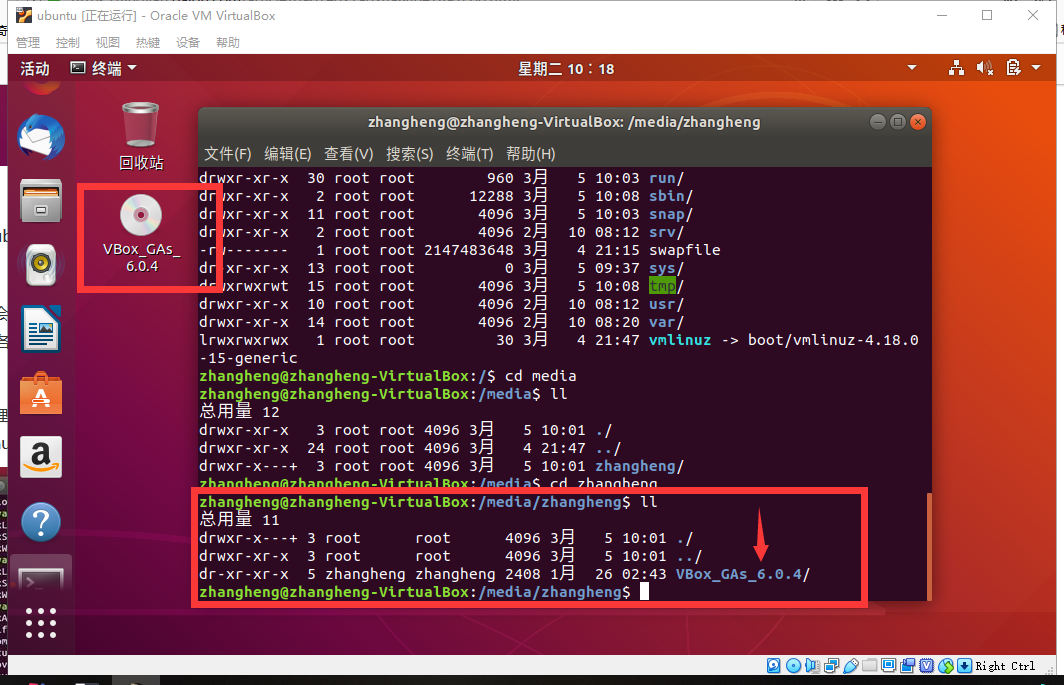The width and height of the screenshot is (1064, 685).
Task: Launch Rhythmbox speaker icon in the dock
Action: 41,264
